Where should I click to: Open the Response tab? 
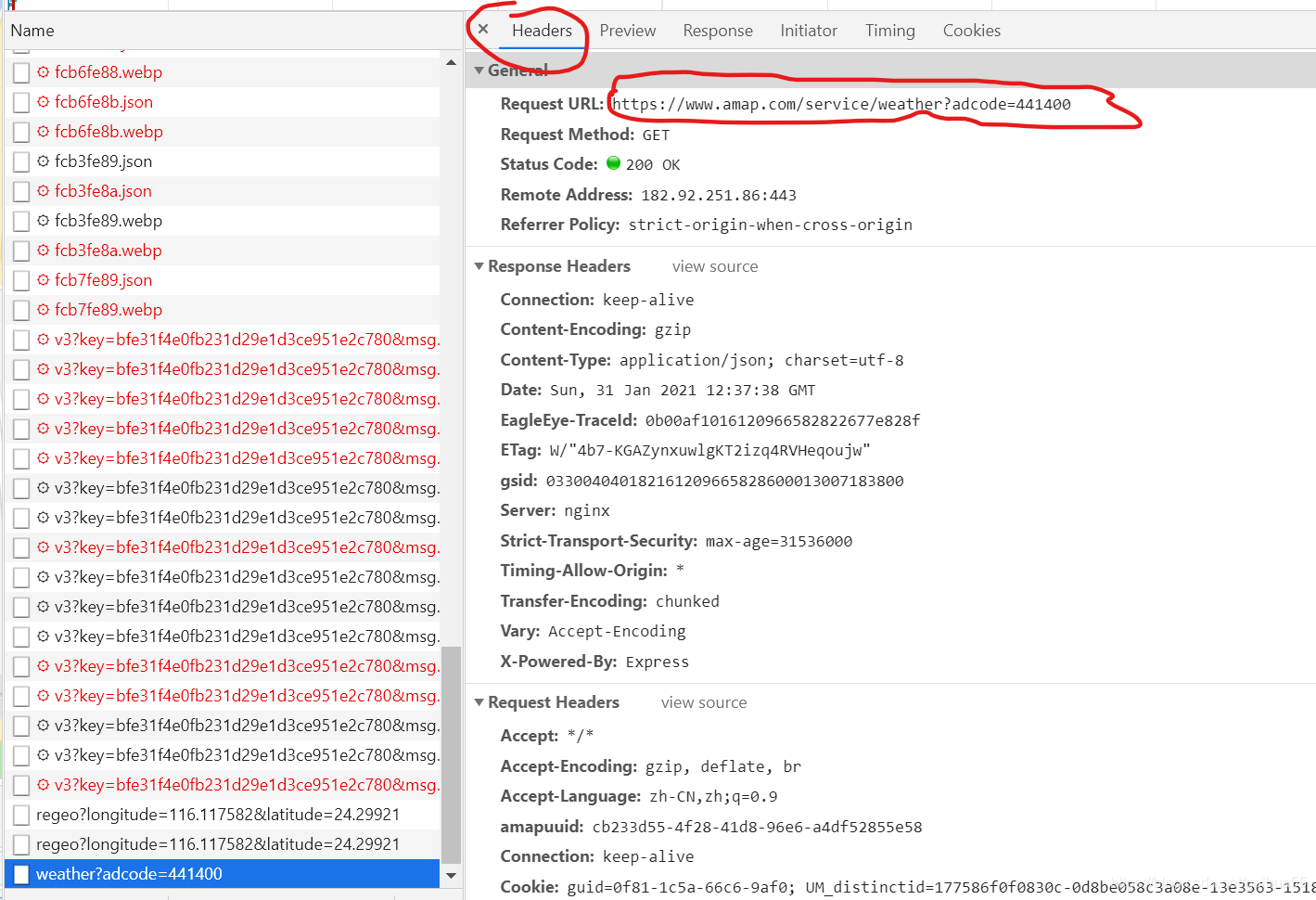[718, 31]
